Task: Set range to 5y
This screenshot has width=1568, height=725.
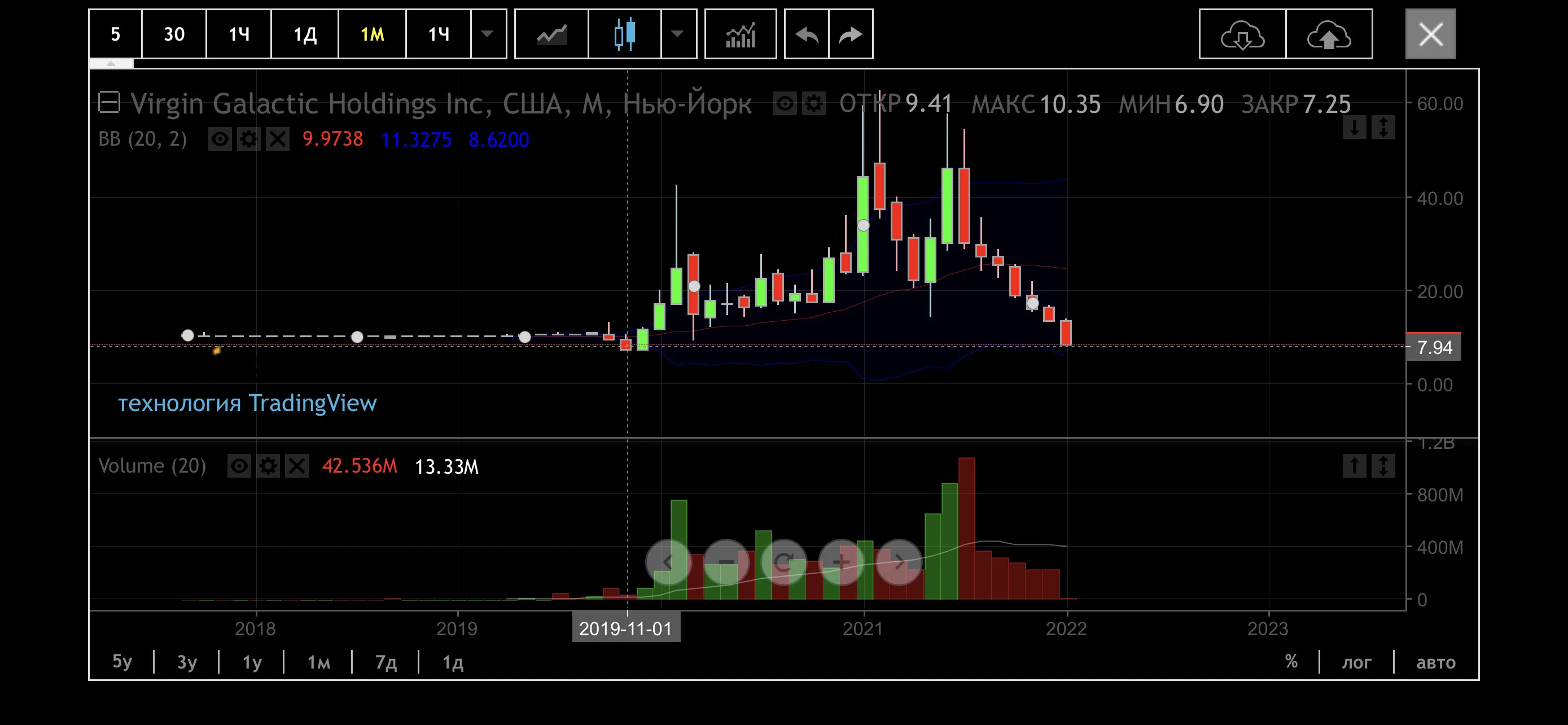Action: pos(122,662)
